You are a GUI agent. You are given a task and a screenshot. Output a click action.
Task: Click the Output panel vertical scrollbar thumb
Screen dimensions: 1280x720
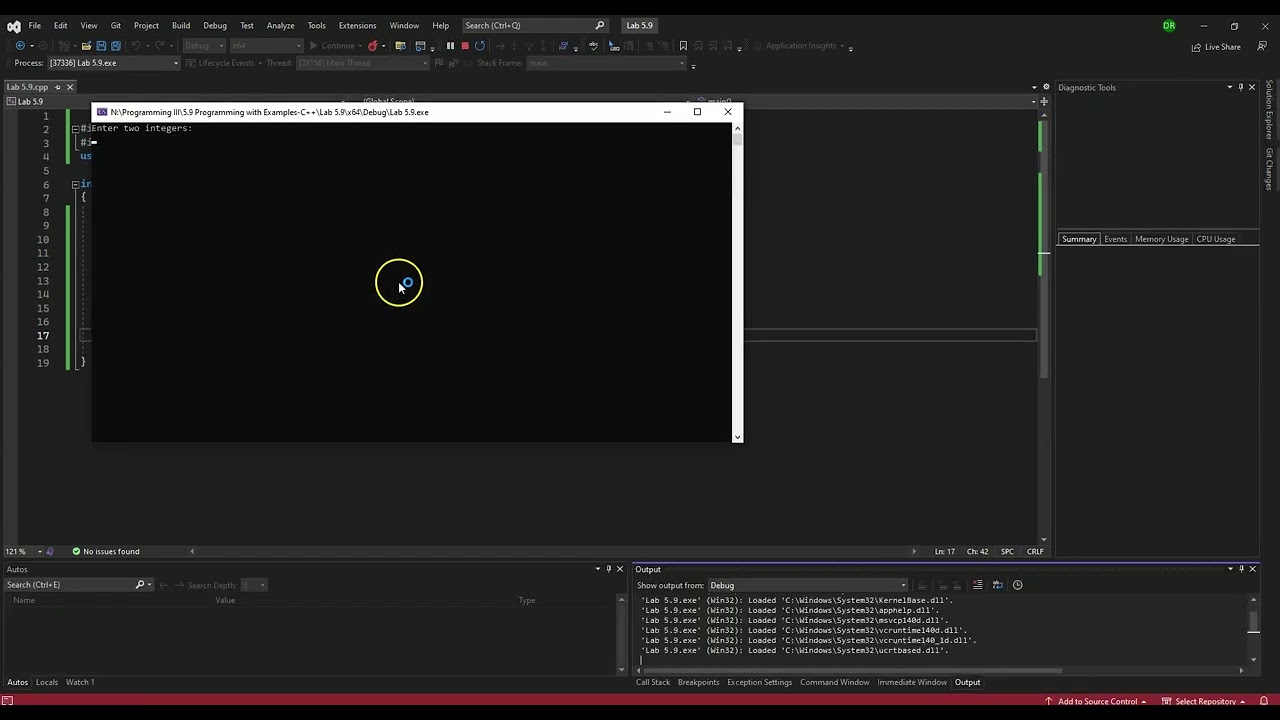pyautogui.click(x=1253, y=623)
